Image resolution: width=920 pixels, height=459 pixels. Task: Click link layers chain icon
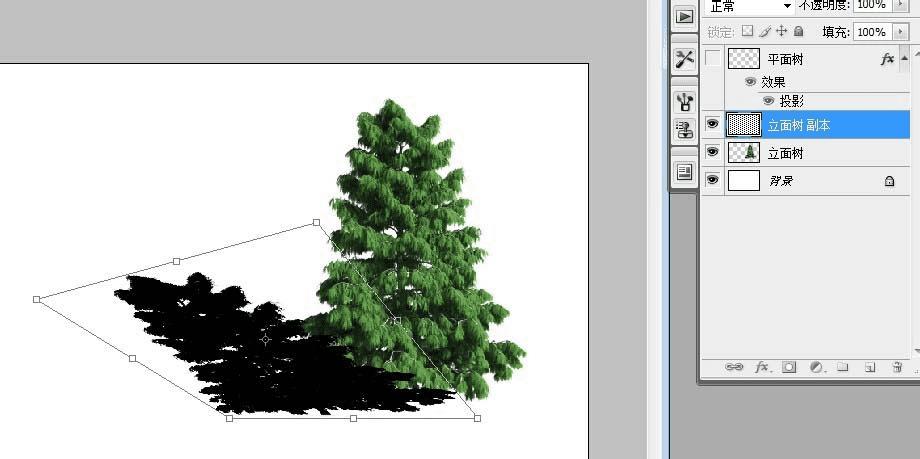[733, 367]
